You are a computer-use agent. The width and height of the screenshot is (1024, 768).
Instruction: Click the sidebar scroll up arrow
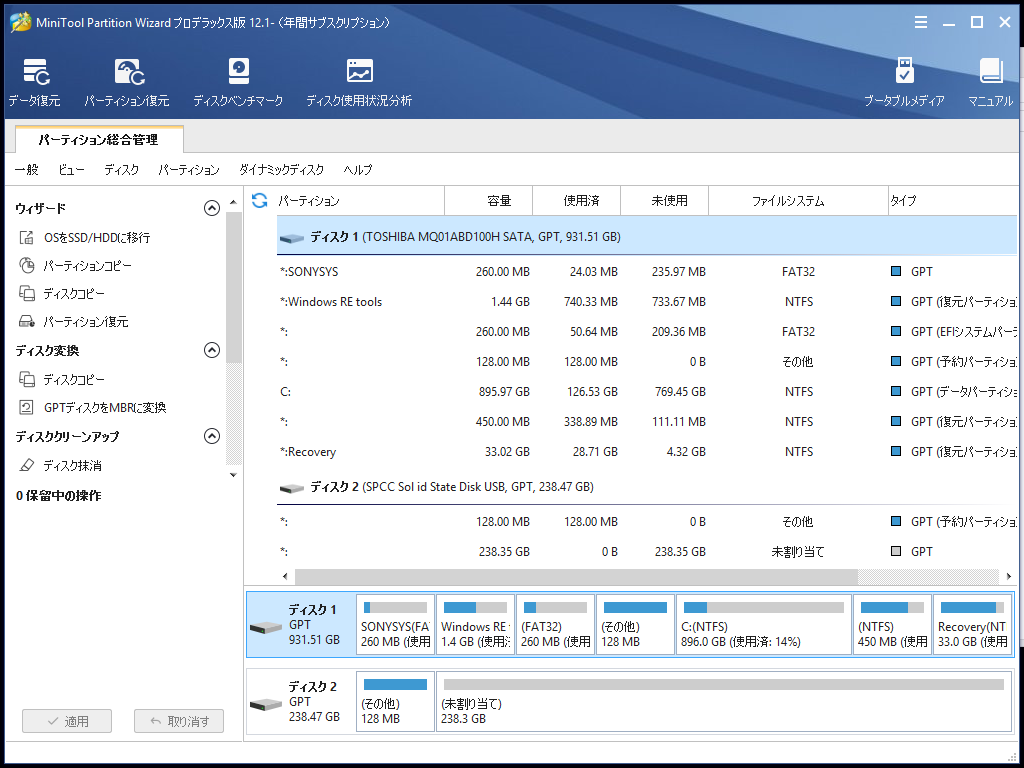pos(233,202)
